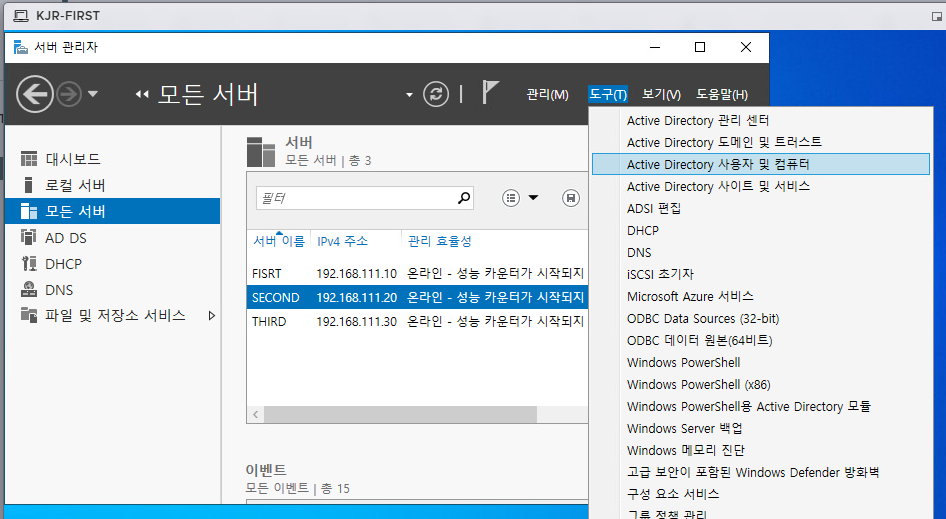
Task: Select the THIRD server row
Action: point(417,322)
